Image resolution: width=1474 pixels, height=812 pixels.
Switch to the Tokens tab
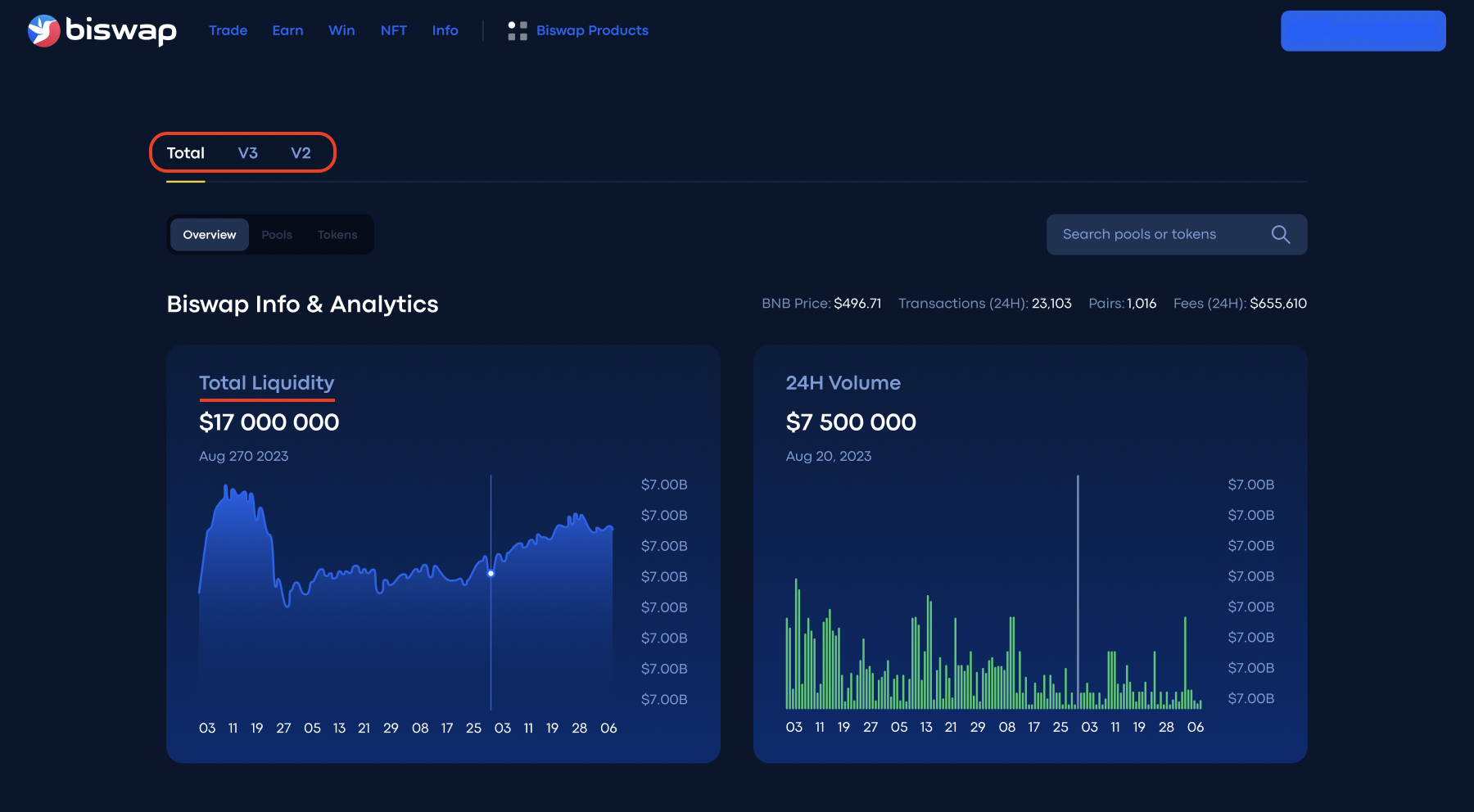pyautogui.click(x=337, y=235)
